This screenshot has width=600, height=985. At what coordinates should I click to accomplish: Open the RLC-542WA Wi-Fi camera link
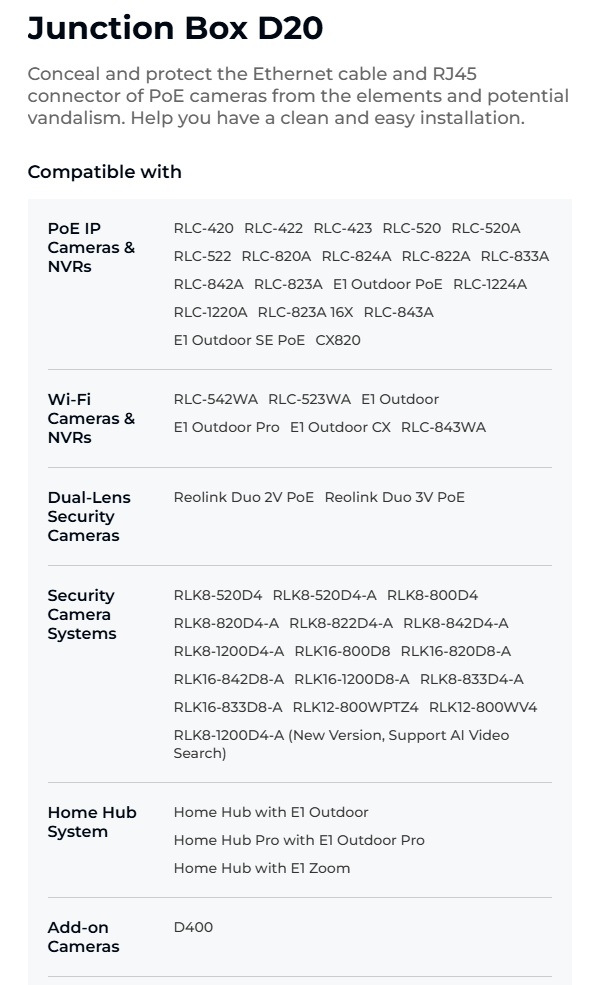tap(215, 399)
